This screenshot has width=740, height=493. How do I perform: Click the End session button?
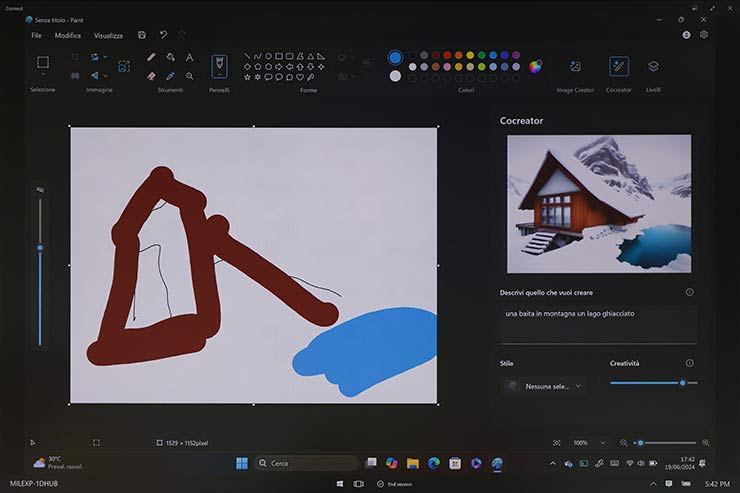393,484
